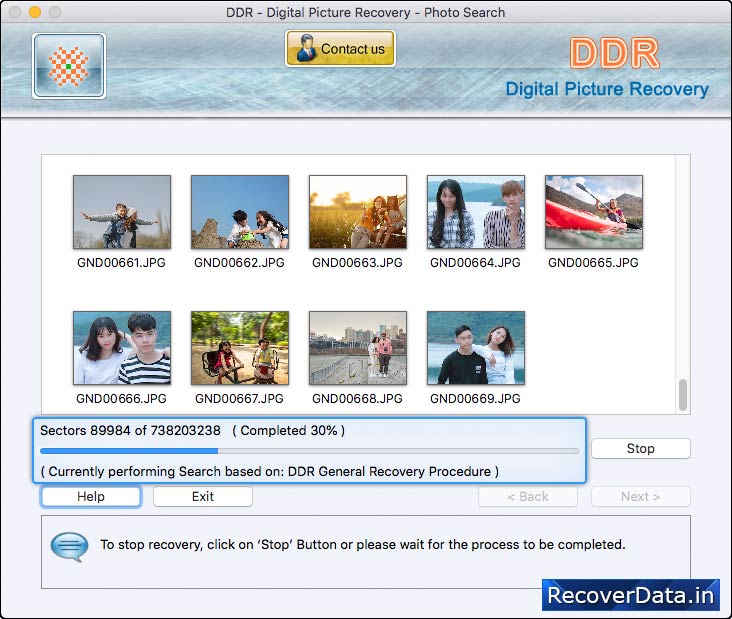Click the file name GND00665.JPG label
Screen dimensions: 732x619
click(x=593, y=263)
